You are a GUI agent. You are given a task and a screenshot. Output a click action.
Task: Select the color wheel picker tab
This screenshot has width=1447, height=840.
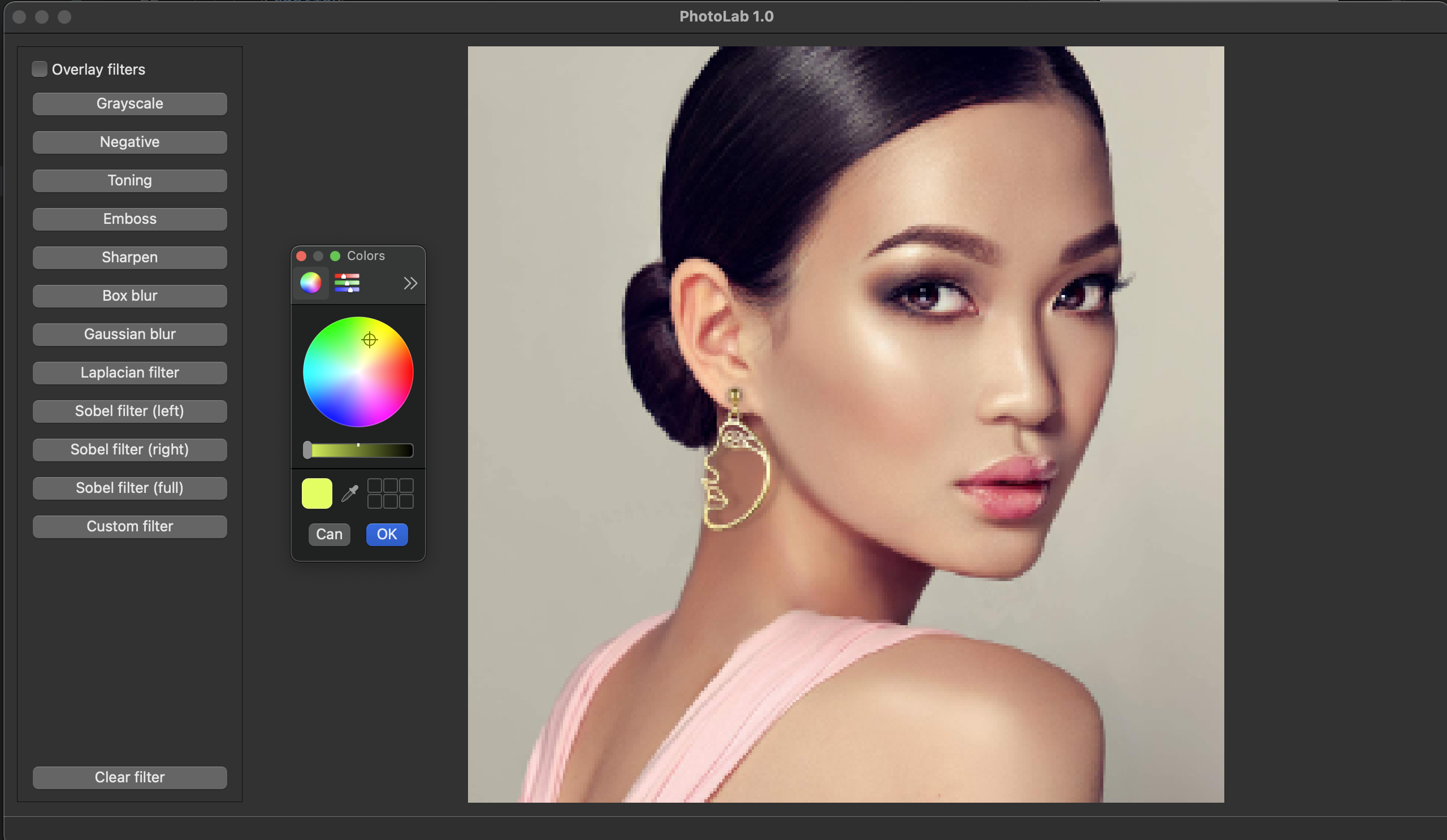[x=311, y=283]
